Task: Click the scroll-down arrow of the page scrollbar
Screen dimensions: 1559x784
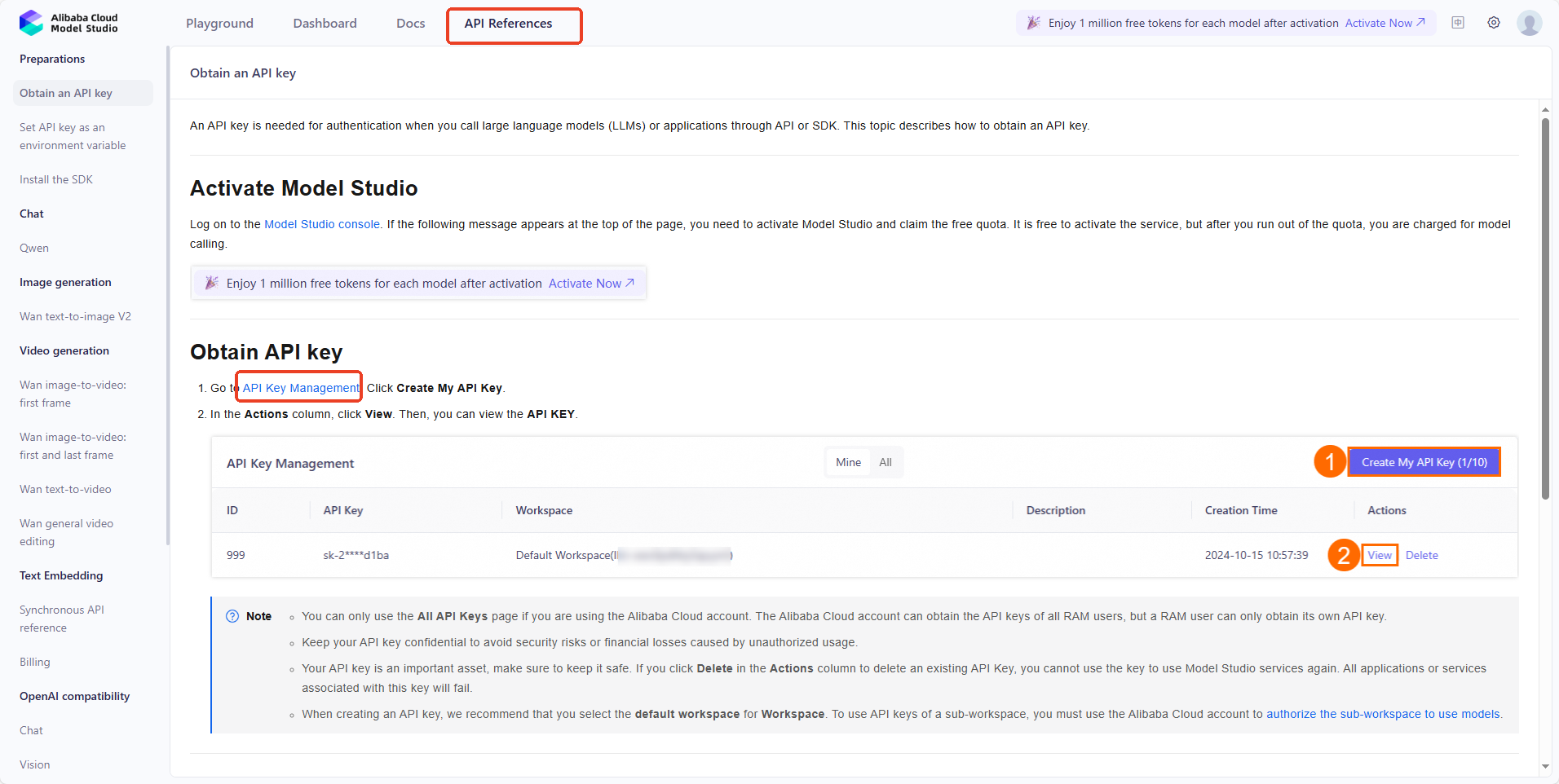Action: pos(1545,766)
